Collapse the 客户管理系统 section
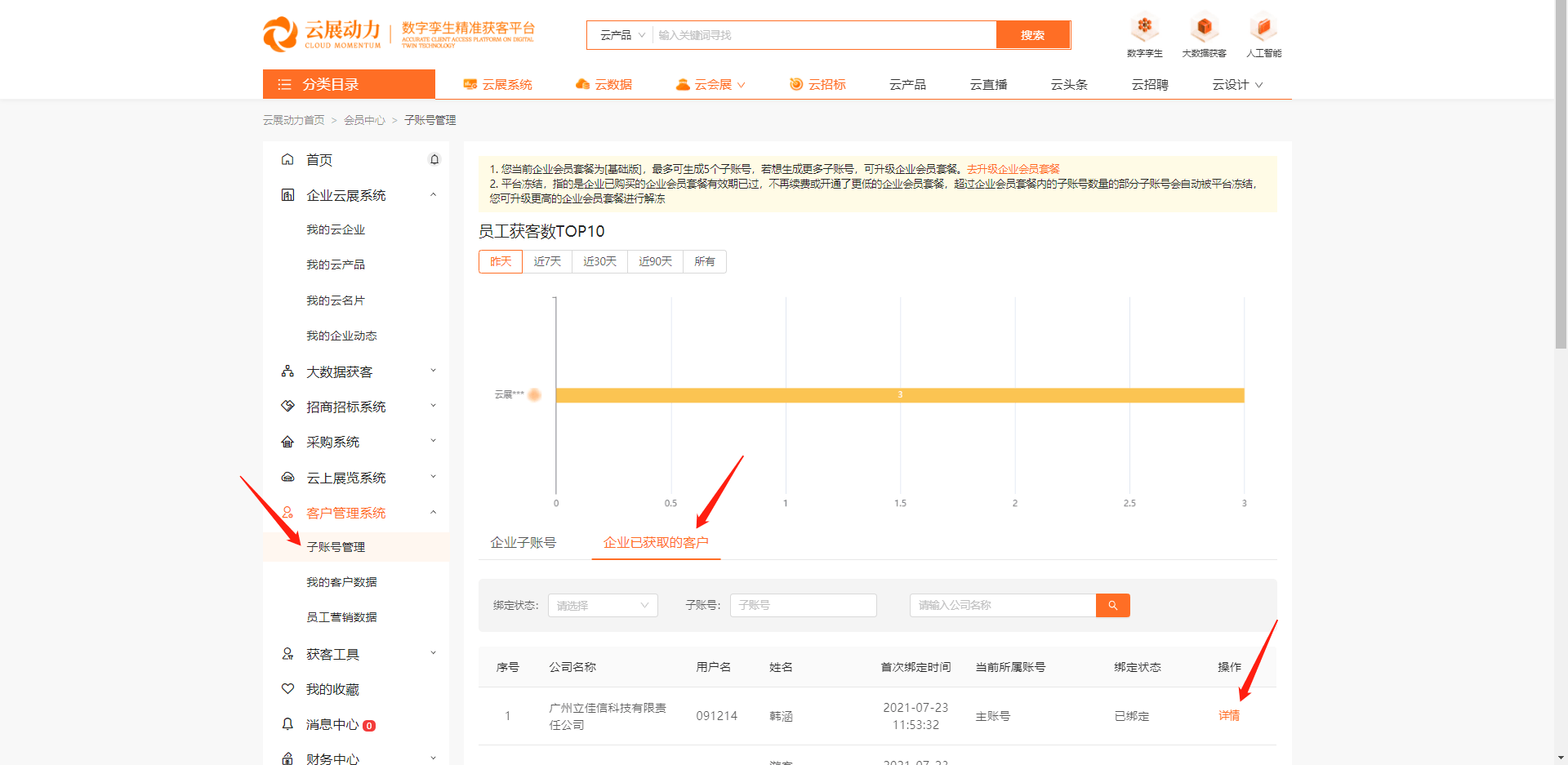This screenshot has height=765, width=1568. point(434,513)
